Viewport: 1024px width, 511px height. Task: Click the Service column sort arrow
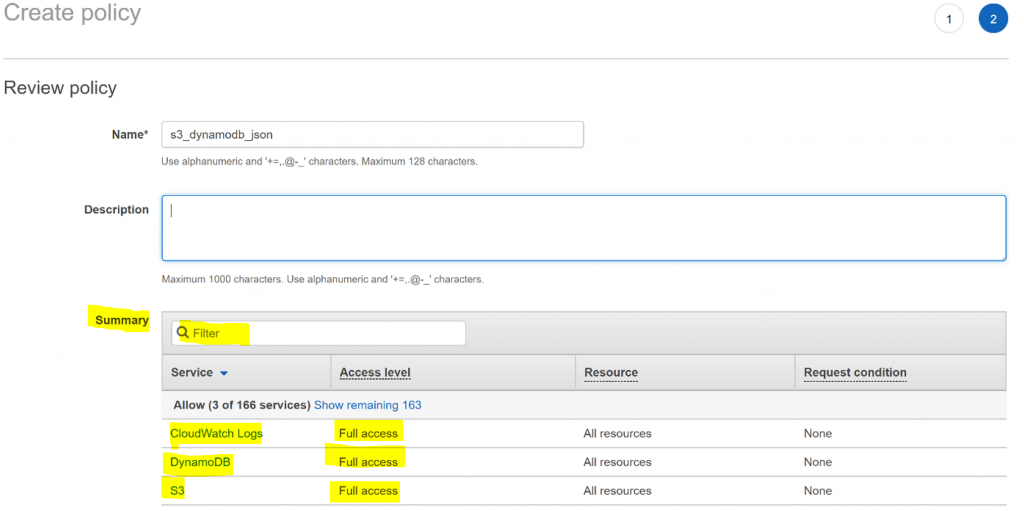(224, 373)
